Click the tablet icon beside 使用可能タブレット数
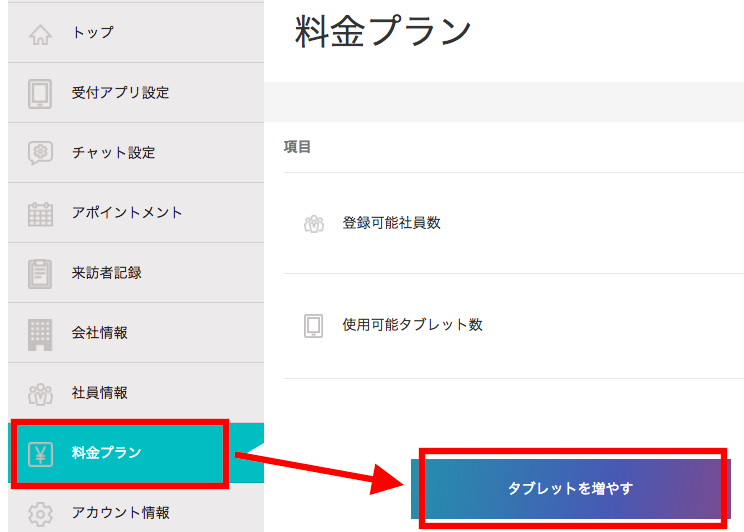The width and height of the screenshot is (744, 532). point(314,326)
